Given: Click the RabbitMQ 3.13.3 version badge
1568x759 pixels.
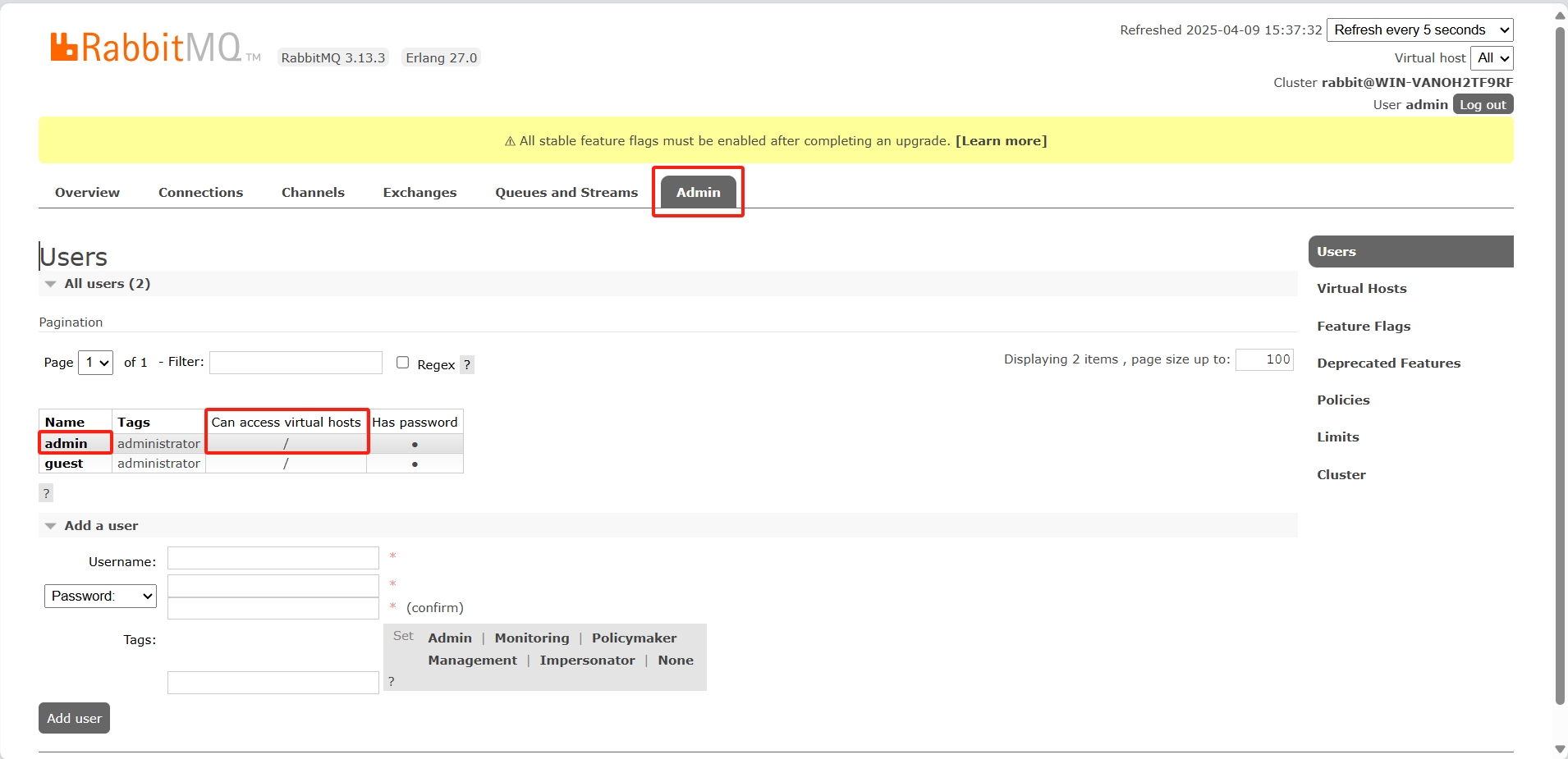Looking at the screenshot, I should pos(332,57).
